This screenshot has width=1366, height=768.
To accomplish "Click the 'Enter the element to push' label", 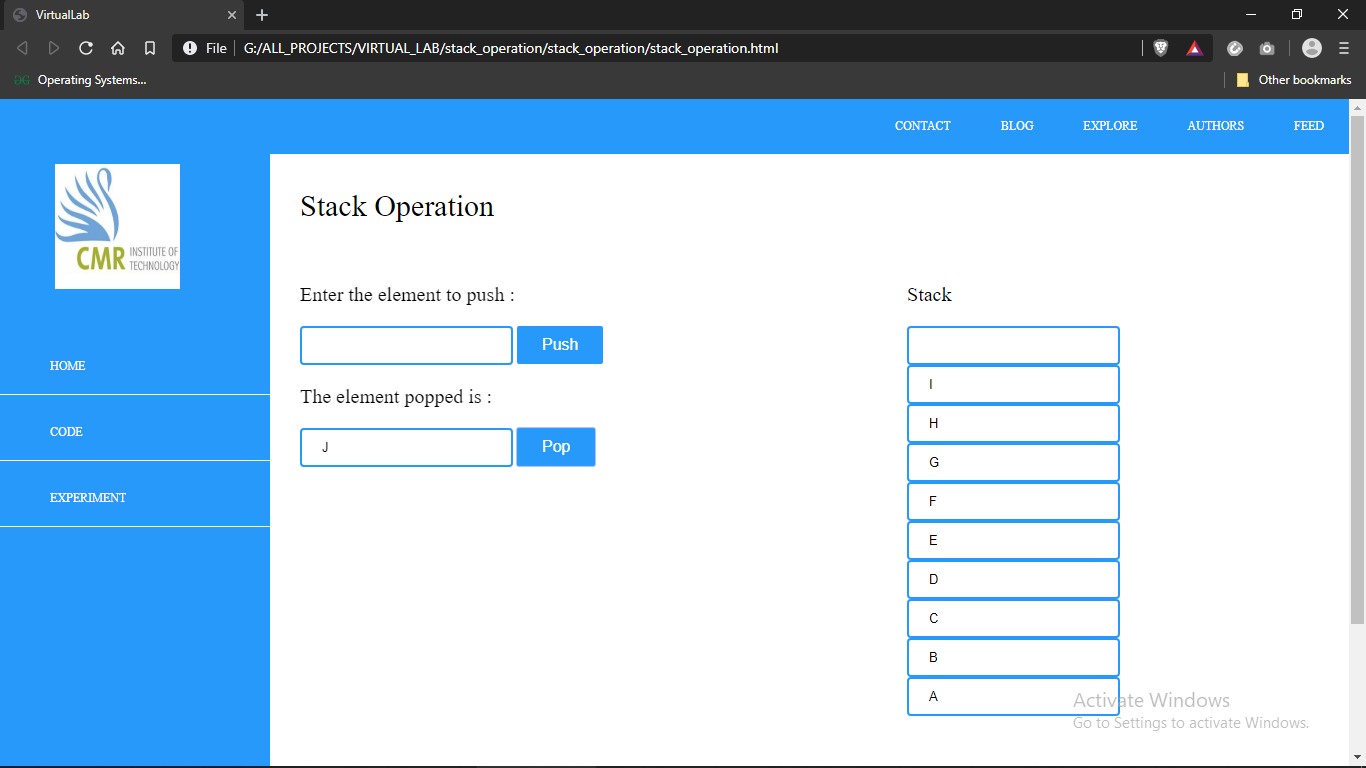I will coord(407,295).
